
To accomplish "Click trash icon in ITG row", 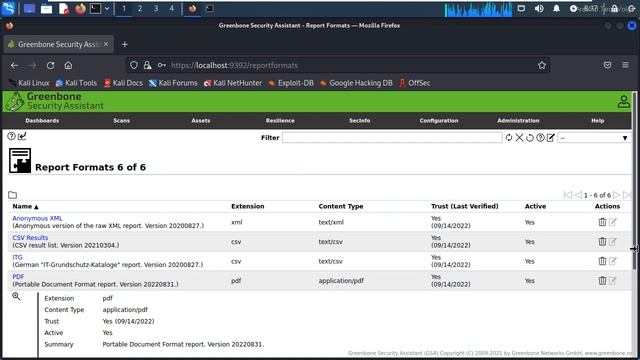I will 602,261.
